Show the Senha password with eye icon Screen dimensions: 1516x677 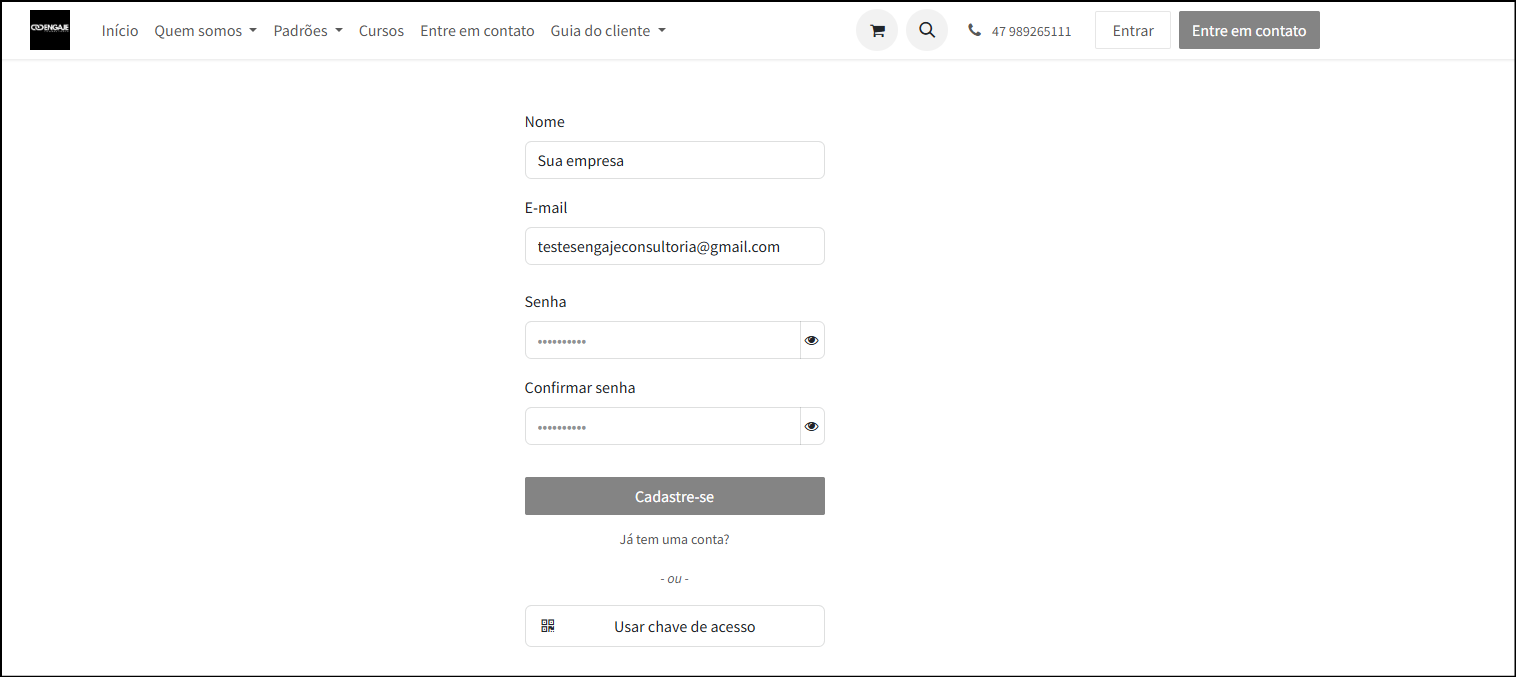[812, 340]
